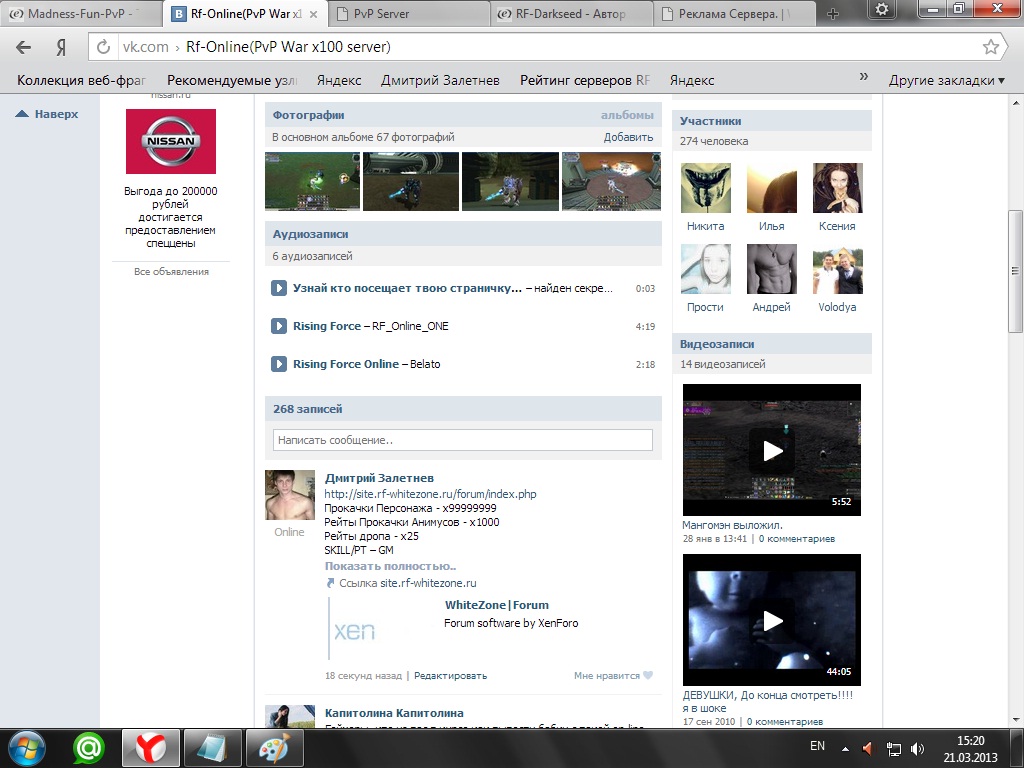Click 'Показать полностью..' to expand post
1024x768 pixels.
point(391,566)
